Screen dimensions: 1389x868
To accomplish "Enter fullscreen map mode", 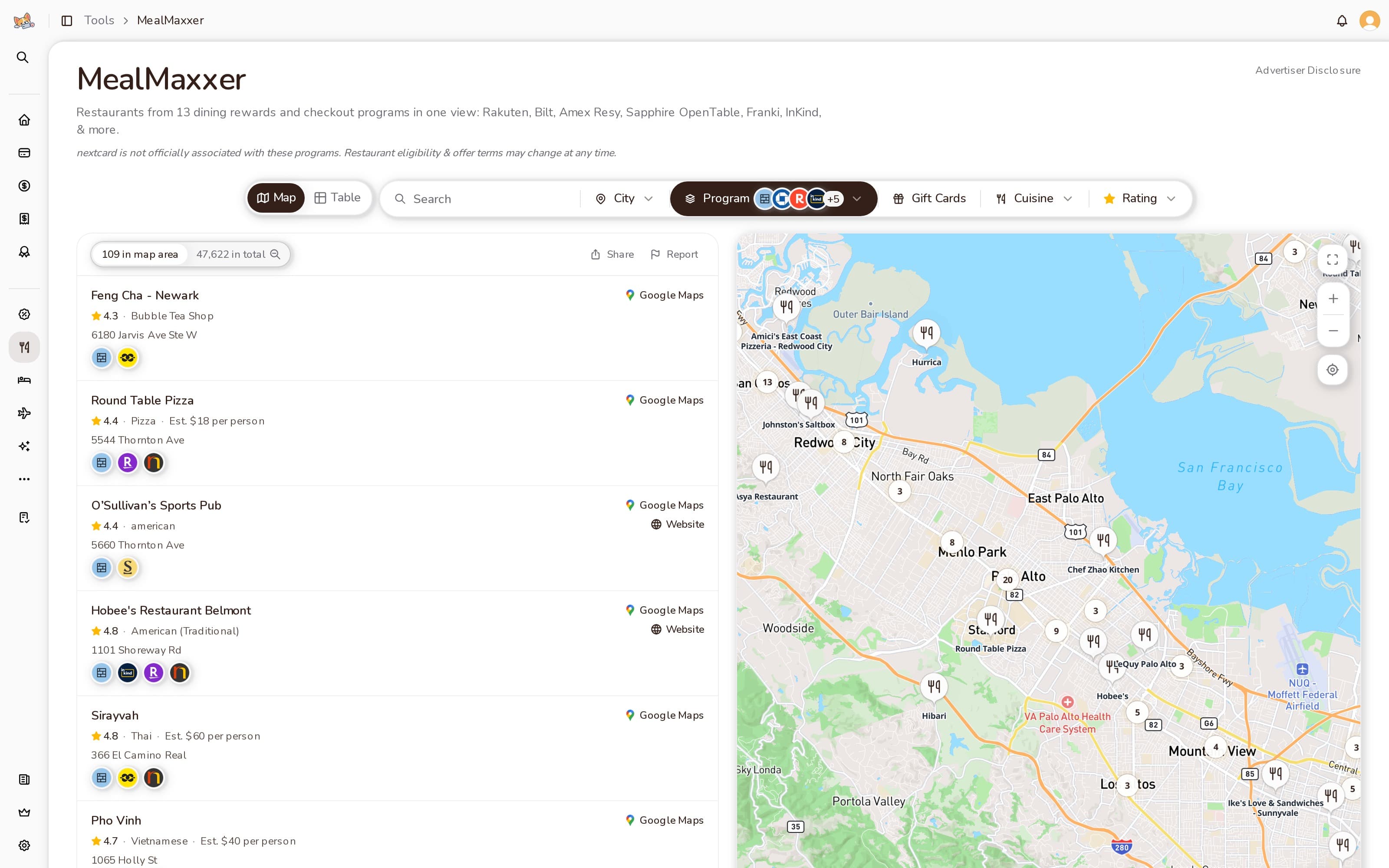I will point(1332,260).
